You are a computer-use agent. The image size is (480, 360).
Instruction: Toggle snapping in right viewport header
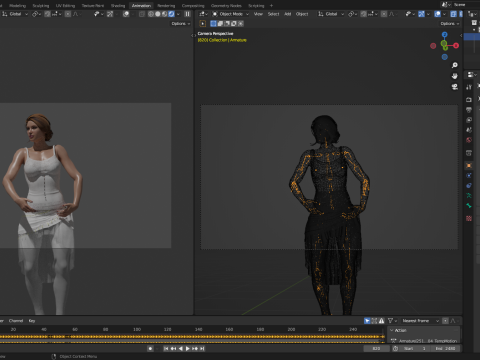pos(363,14)
